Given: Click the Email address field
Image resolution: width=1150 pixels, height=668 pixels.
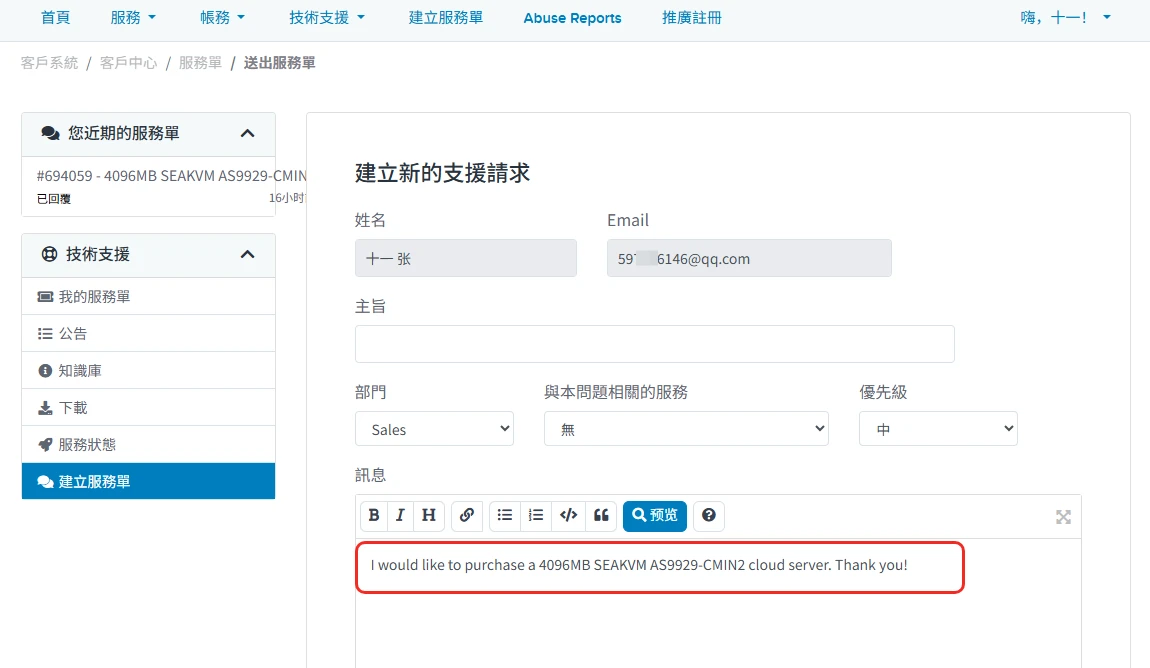Looking at the screenshot, I should pyautogui.click(x=749, y=258).
